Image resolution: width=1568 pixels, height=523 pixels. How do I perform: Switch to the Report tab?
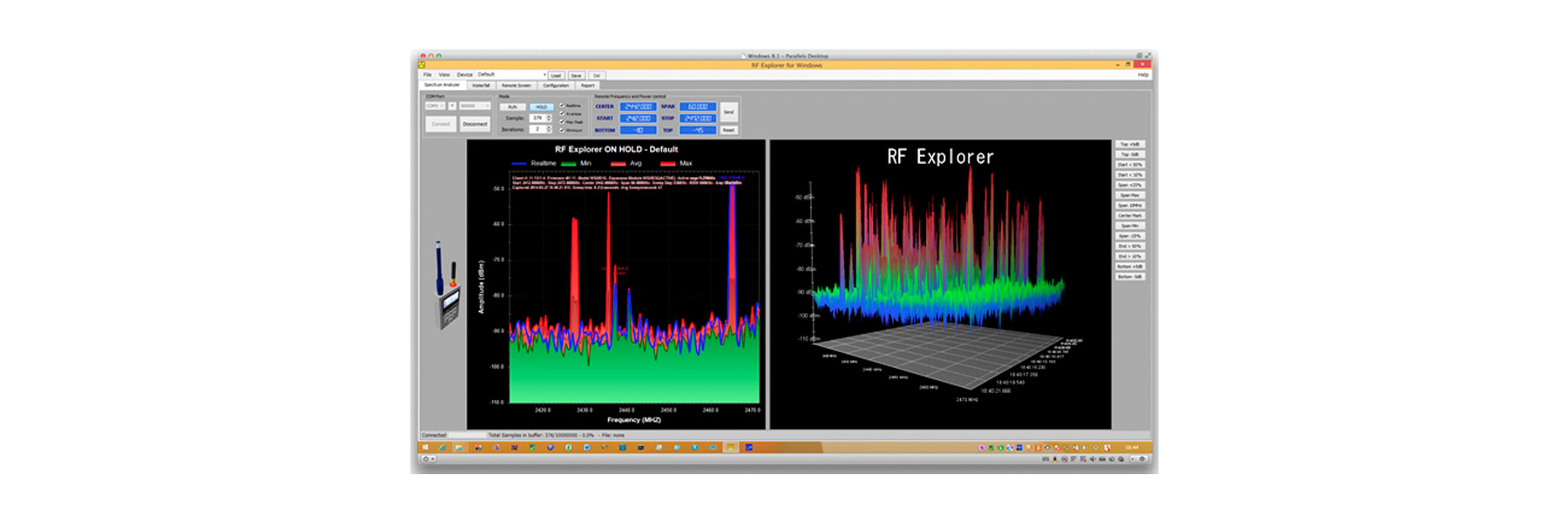point(588,85)
